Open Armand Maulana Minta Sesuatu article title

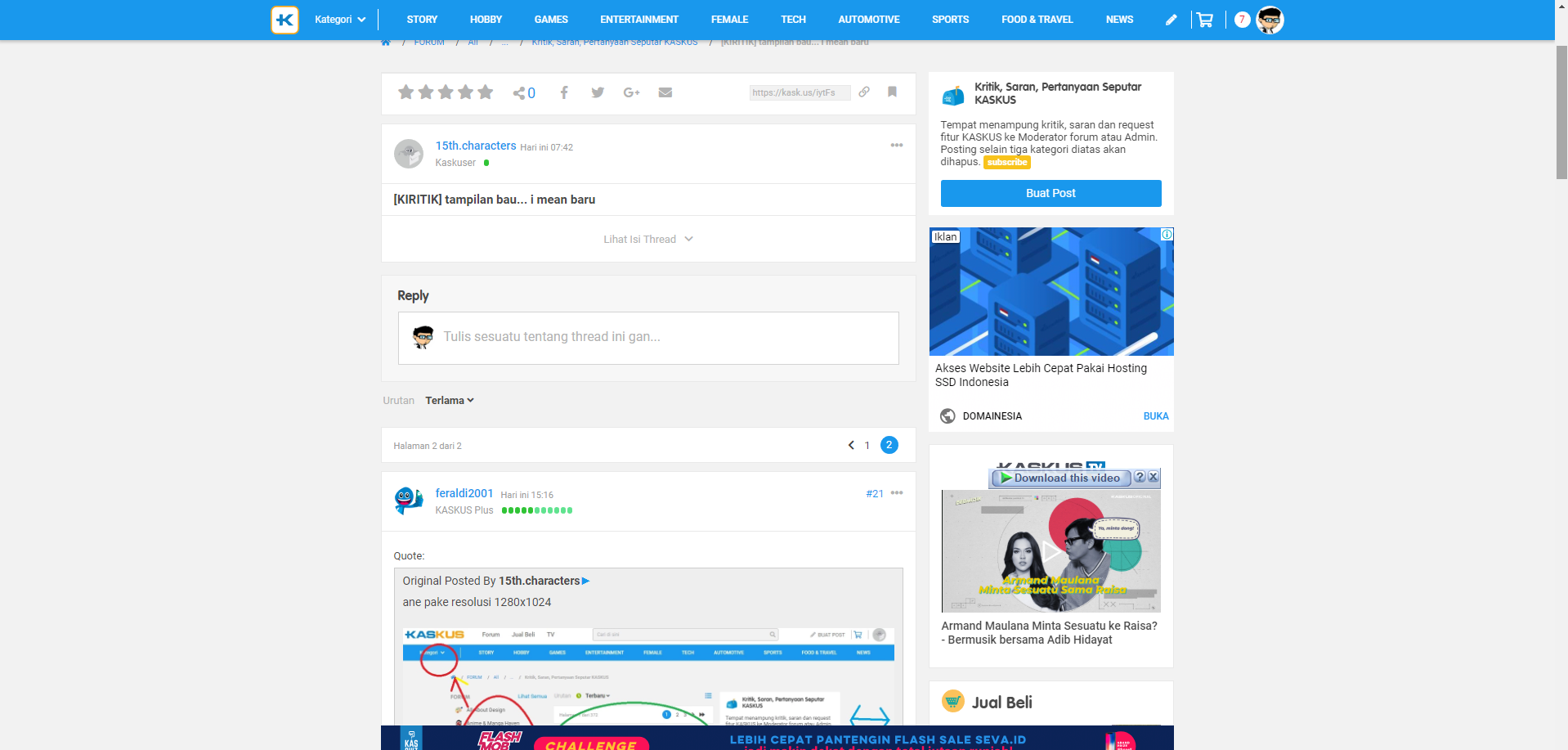coord(1049,632)
